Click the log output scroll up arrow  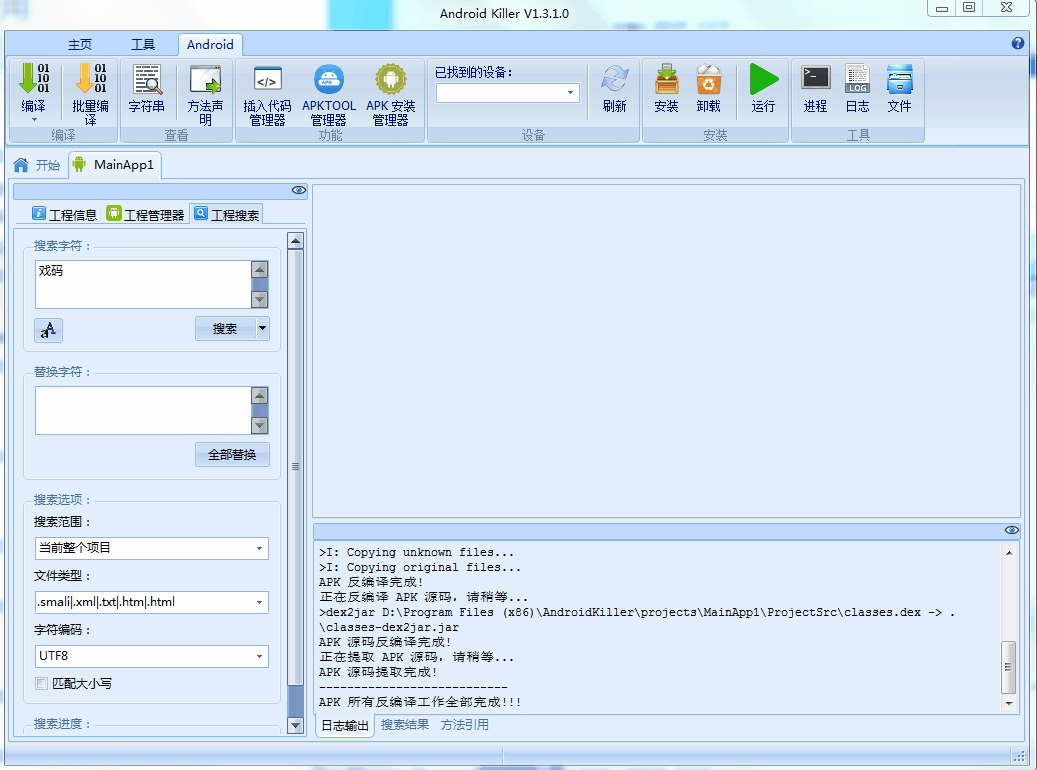pyautogui.click(x=1009, y=553)
